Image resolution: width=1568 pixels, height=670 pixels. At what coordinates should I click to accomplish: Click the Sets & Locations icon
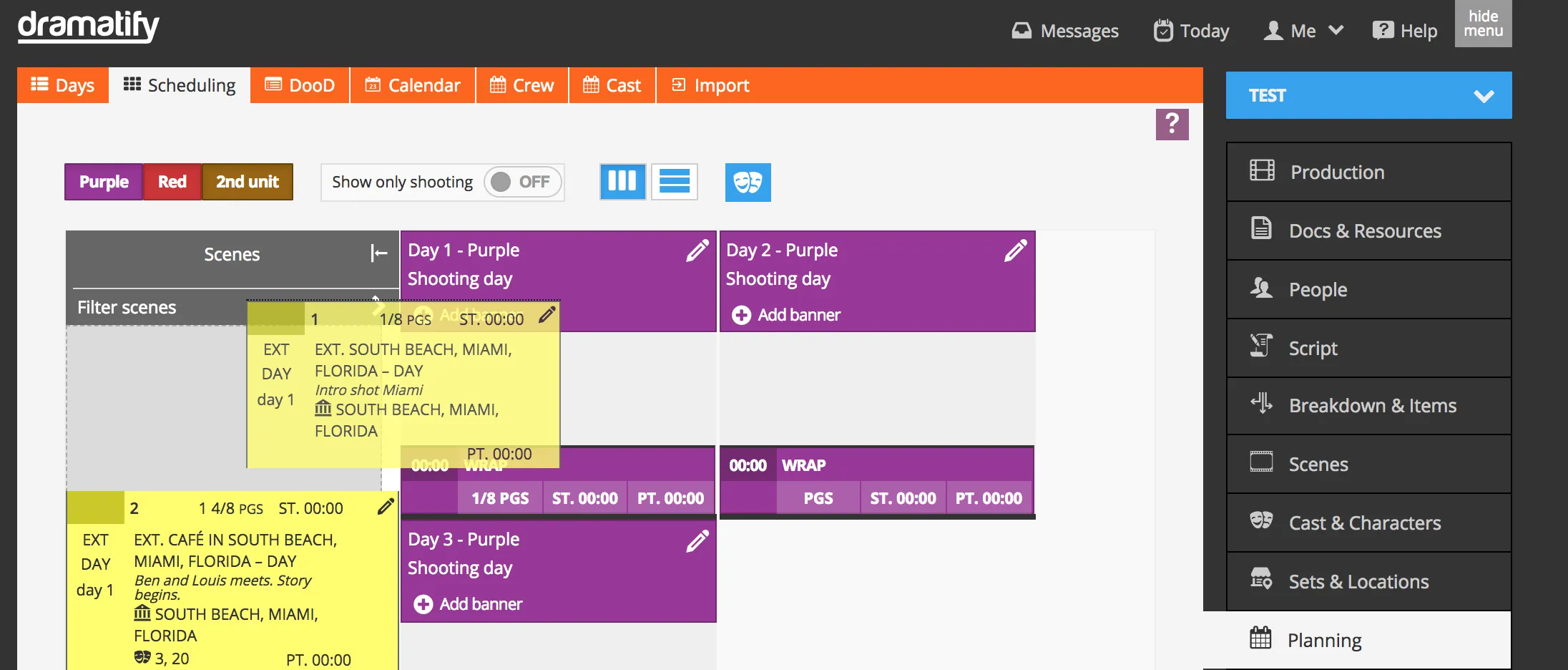coord(1261,578)
